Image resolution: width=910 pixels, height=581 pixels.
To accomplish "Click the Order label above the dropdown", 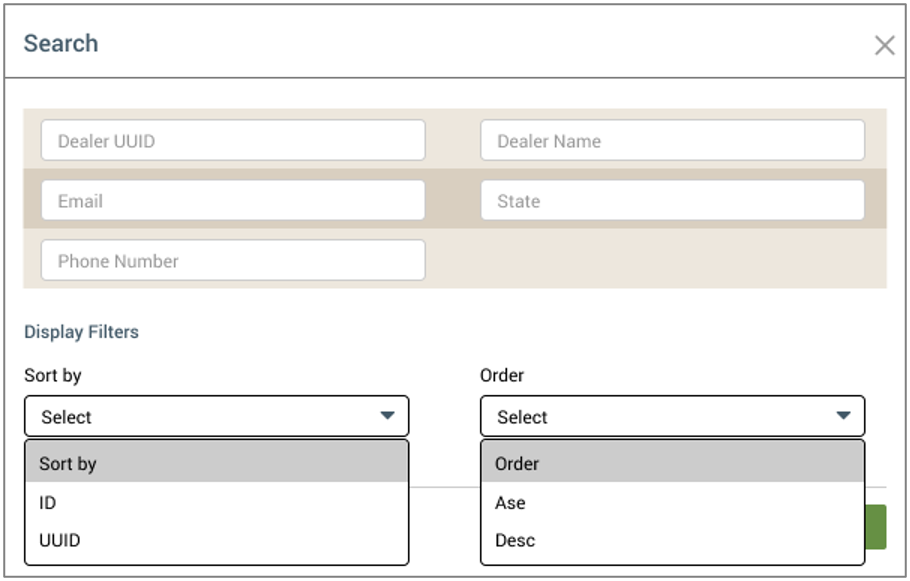I will pyautogui.click(x=502, y=375).
